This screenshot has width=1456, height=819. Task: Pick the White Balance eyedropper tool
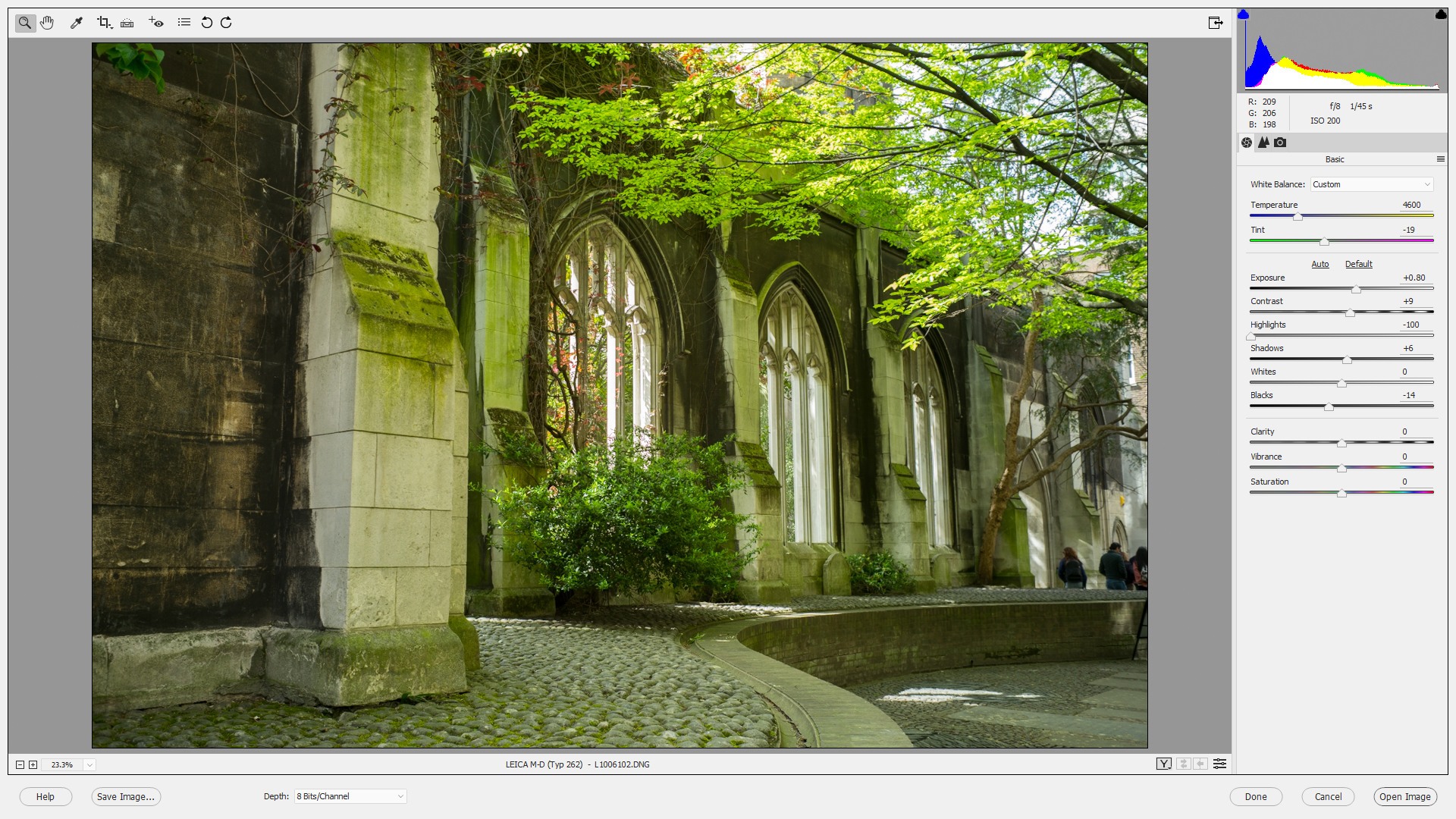pos(76,23)
